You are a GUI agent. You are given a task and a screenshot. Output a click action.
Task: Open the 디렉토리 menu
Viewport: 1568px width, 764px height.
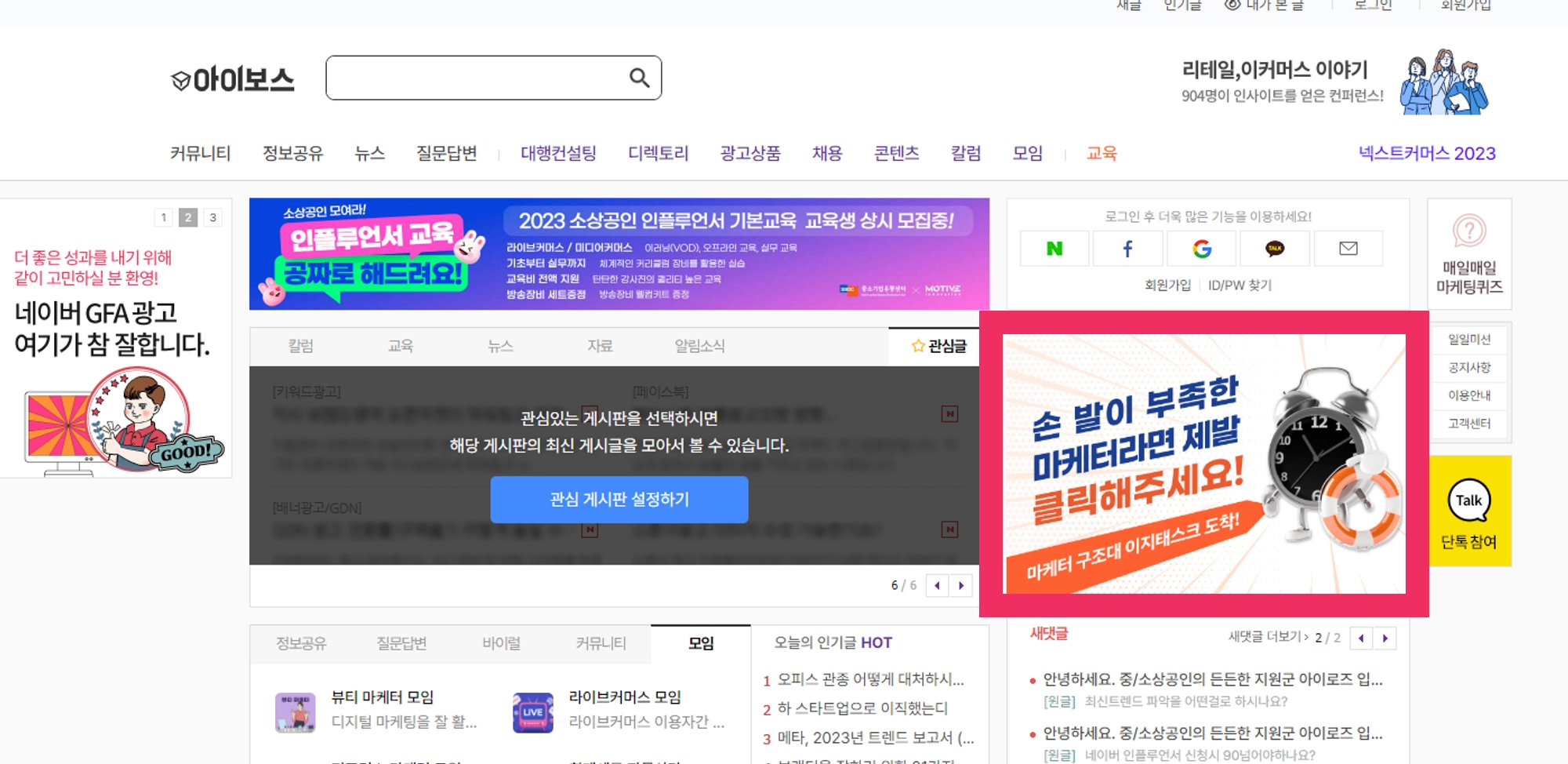coord(659,153)
